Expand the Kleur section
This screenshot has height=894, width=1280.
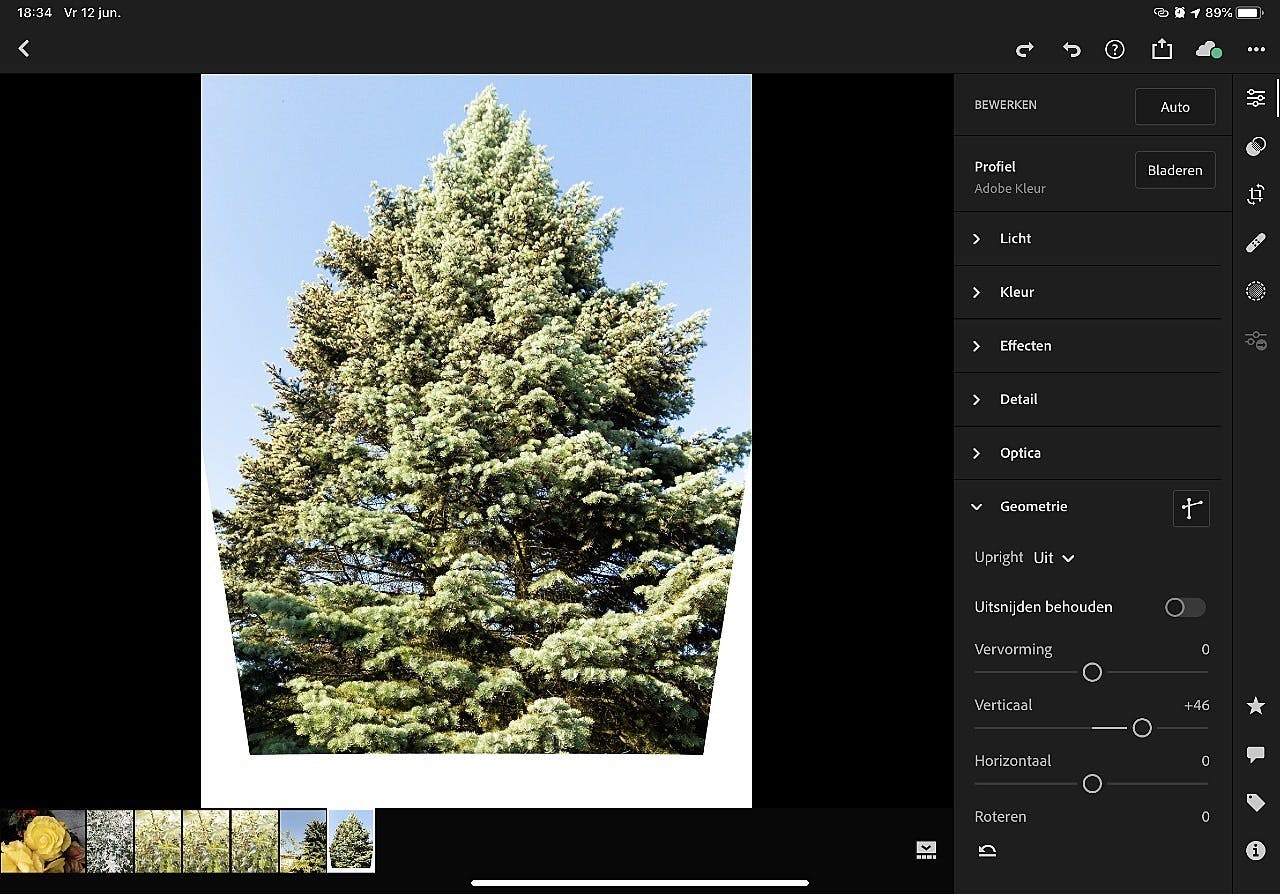point(1087,292)
